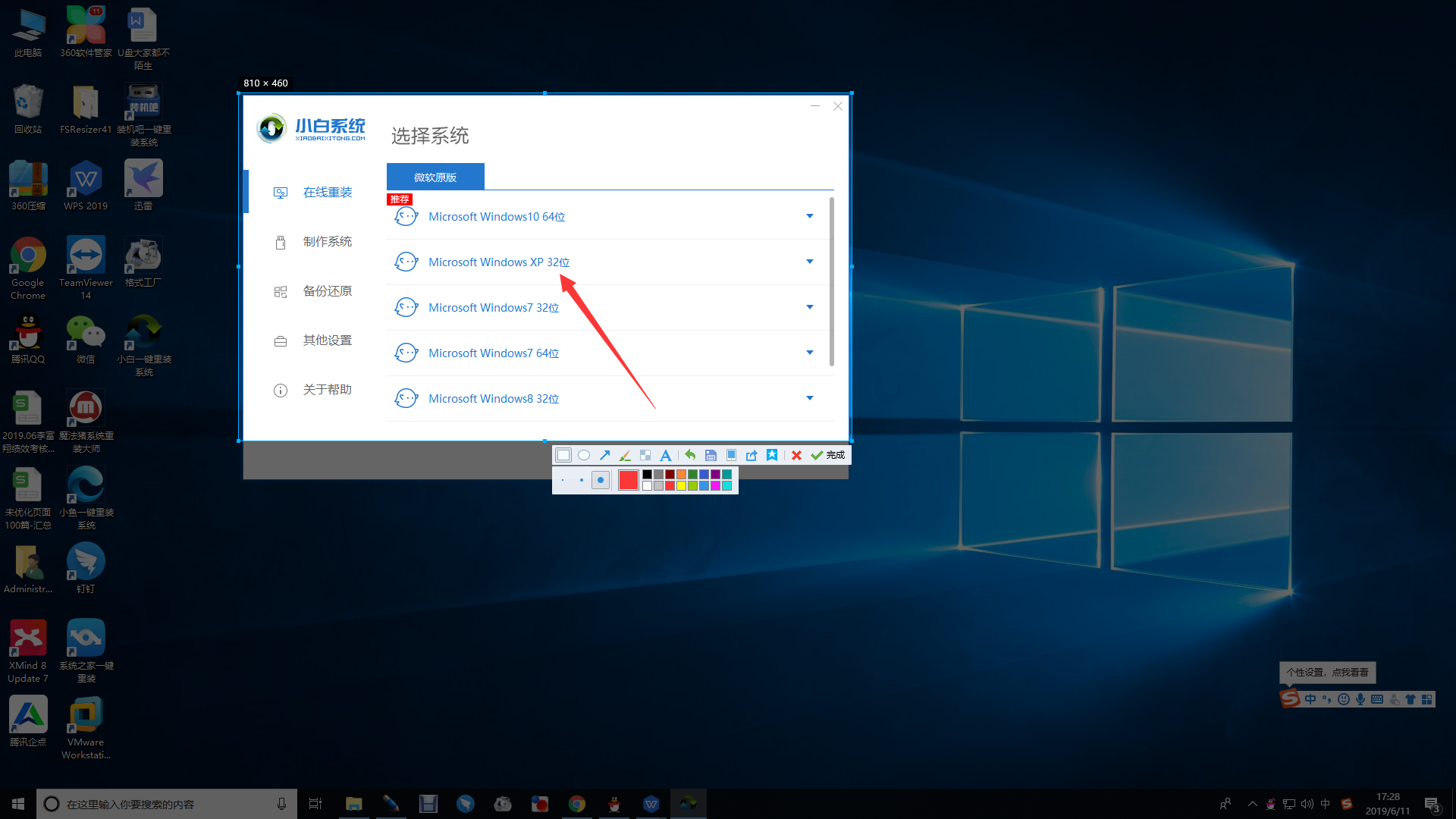Image resolution: width=1456 pixels, height=819 pixels.
Task: Click the text annotation tool
Action: pyautogui.click(x=665, y=455)
